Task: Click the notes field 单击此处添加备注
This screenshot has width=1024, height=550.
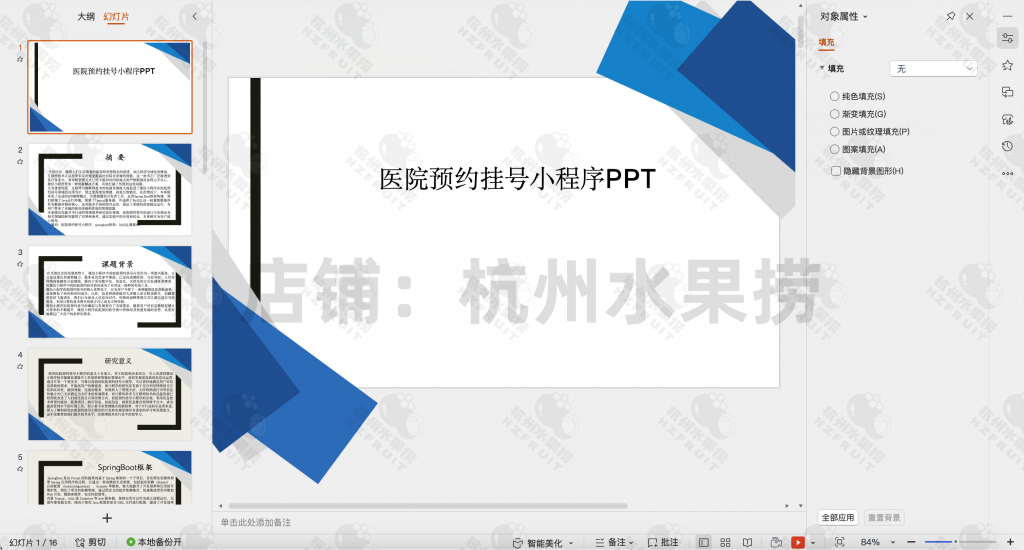Action: 256,523
